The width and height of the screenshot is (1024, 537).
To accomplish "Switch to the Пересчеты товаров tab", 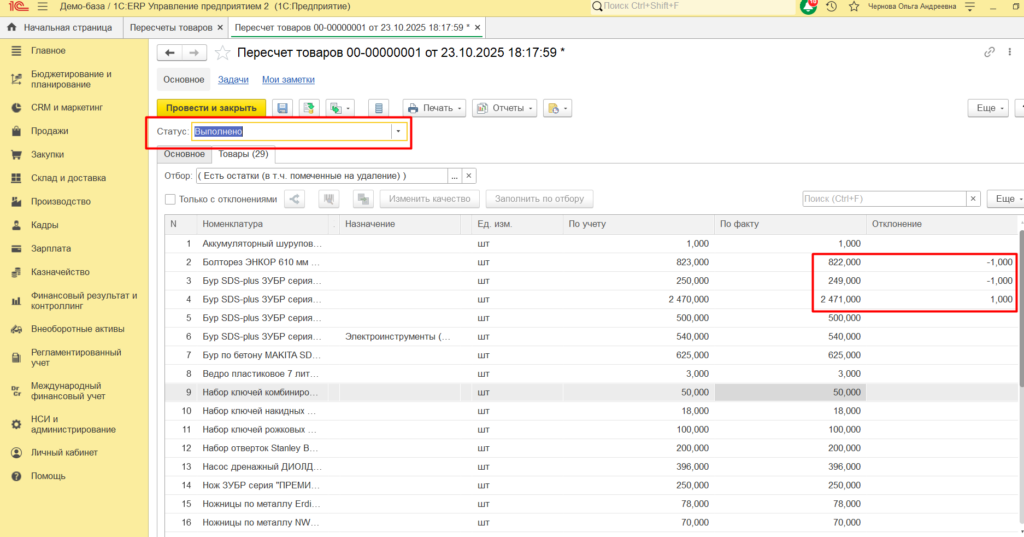I will tap(170, 27).
